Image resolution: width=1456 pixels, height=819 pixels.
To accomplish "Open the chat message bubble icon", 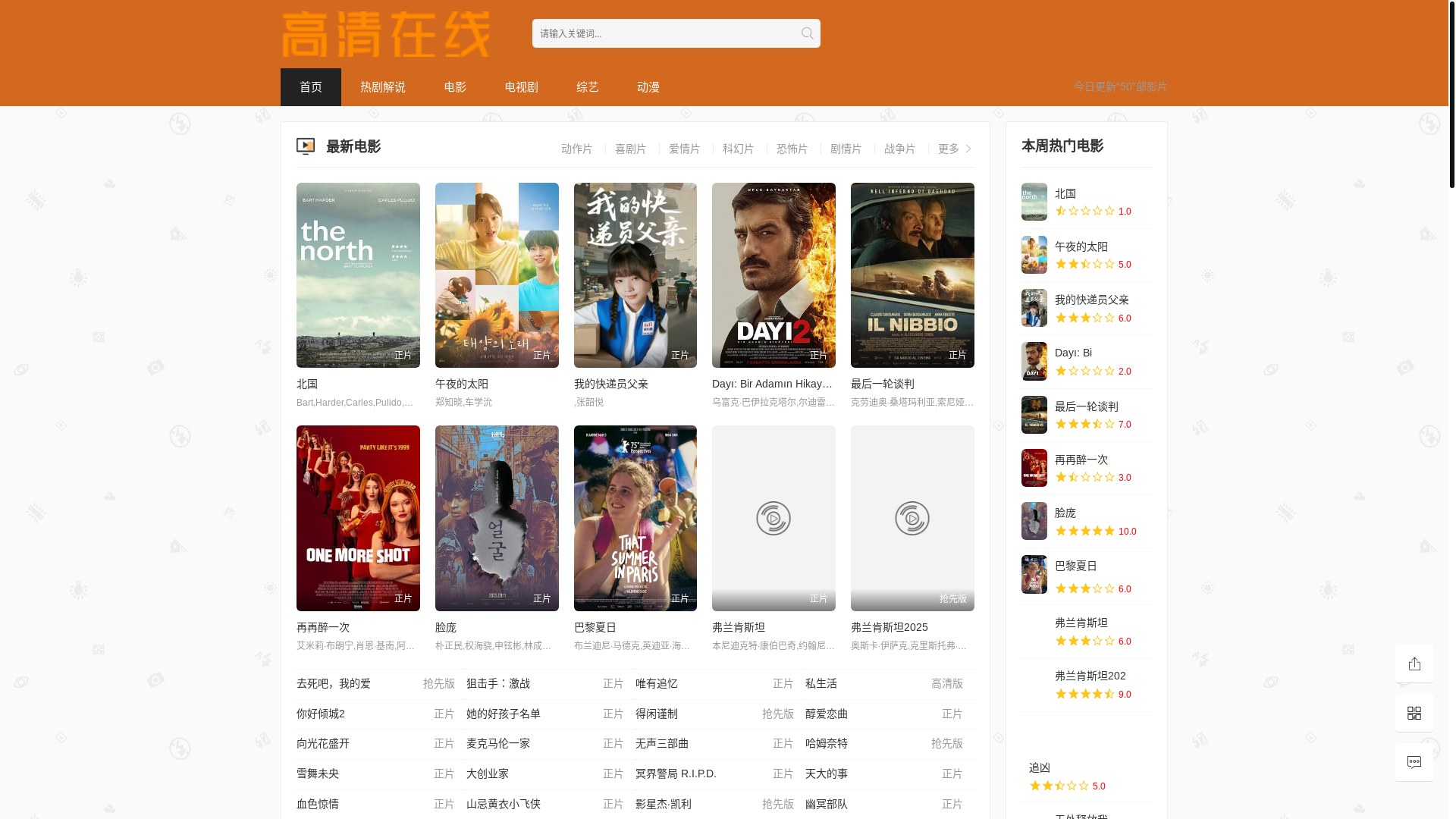I will (1414, 762).
